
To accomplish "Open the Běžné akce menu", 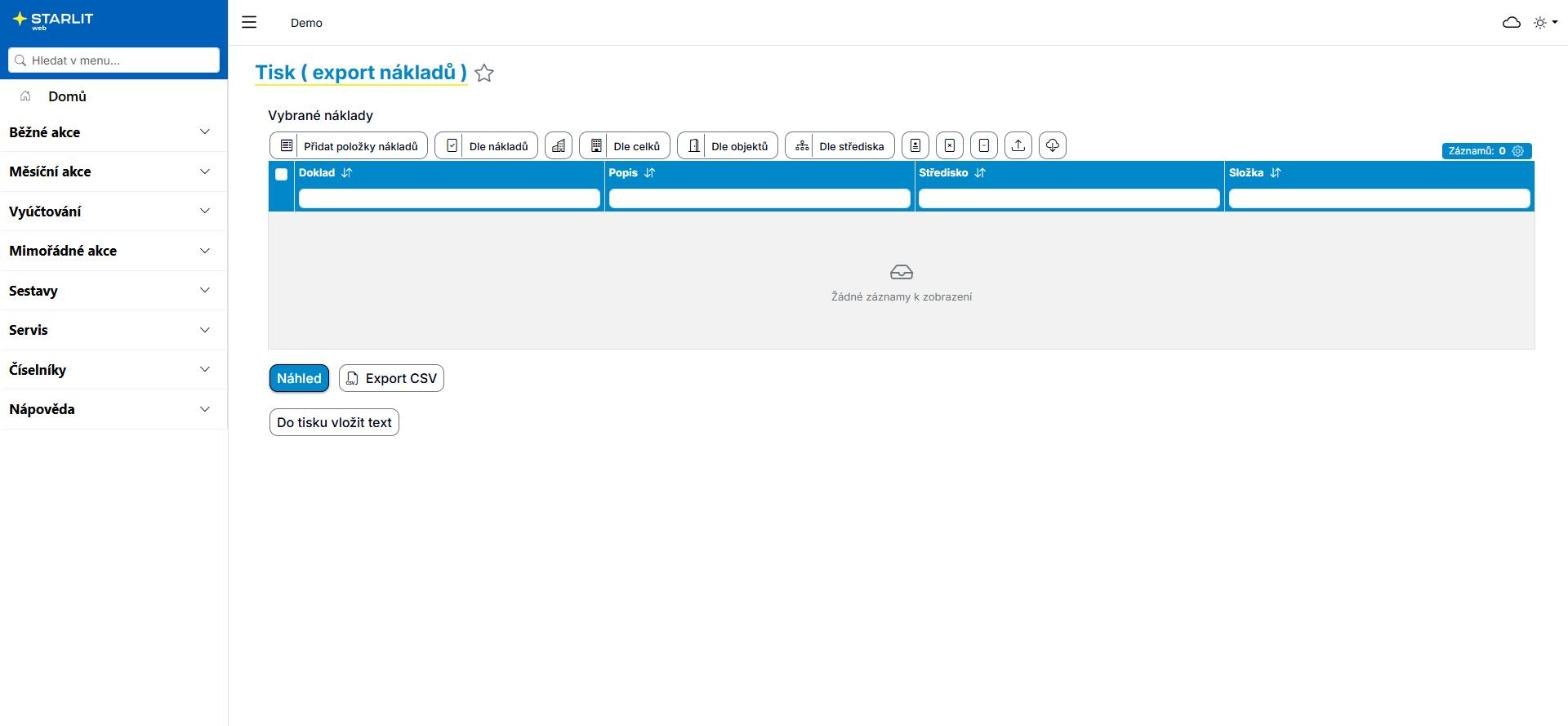I will tap(113, 132).
